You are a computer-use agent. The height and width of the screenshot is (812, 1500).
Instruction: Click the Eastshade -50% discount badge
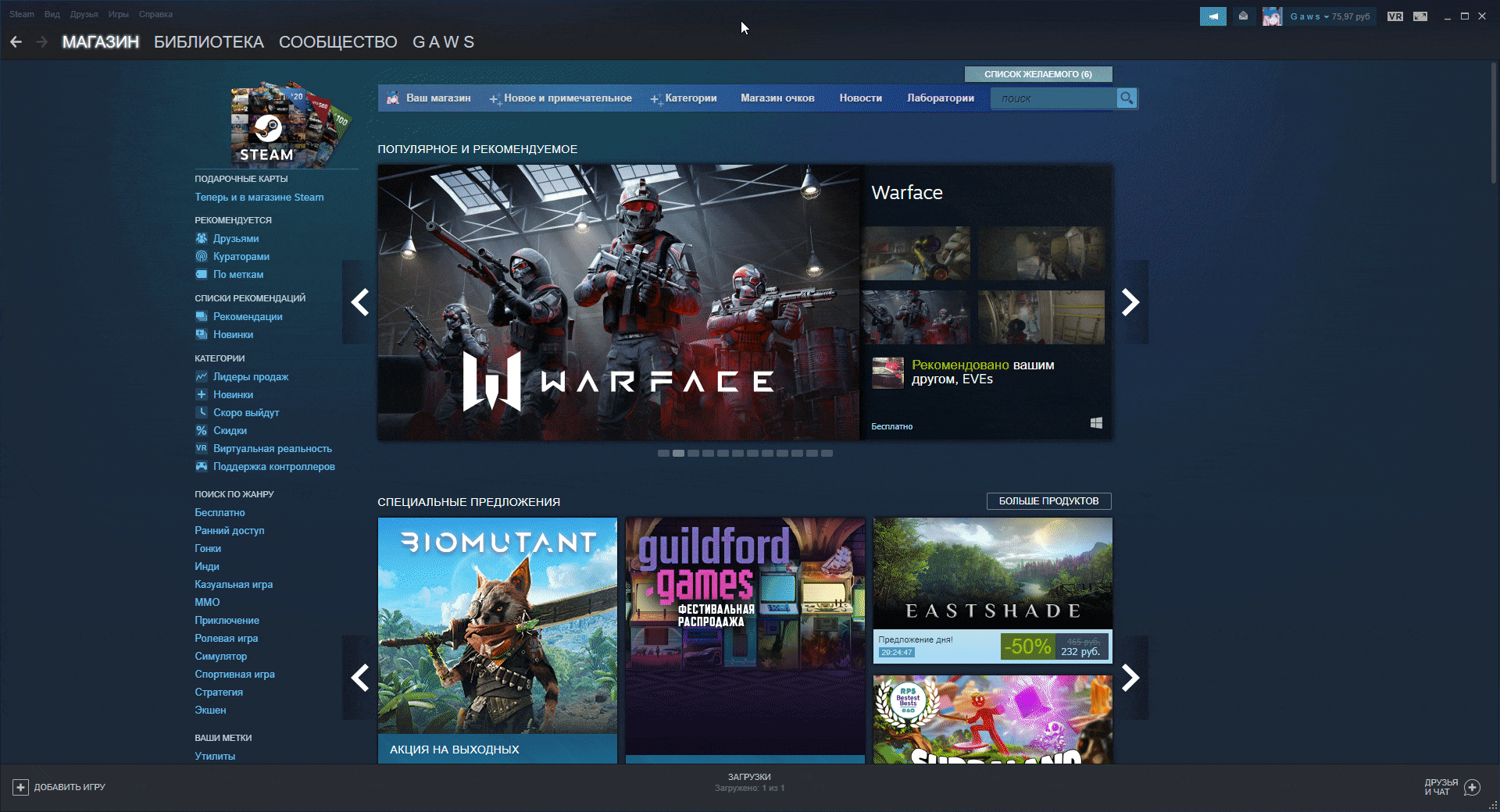coord(1026,646)
